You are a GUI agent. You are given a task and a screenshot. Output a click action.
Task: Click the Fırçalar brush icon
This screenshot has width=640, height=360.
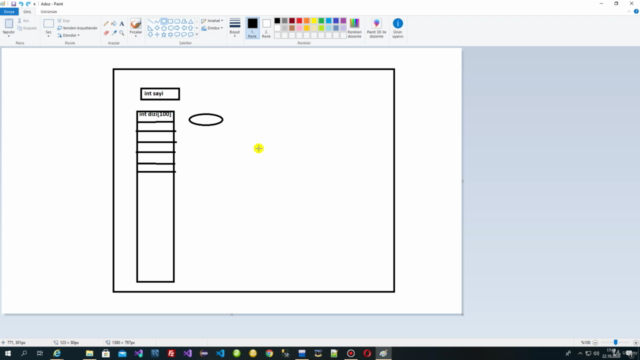pyautogui.click(x=136, y=24)
